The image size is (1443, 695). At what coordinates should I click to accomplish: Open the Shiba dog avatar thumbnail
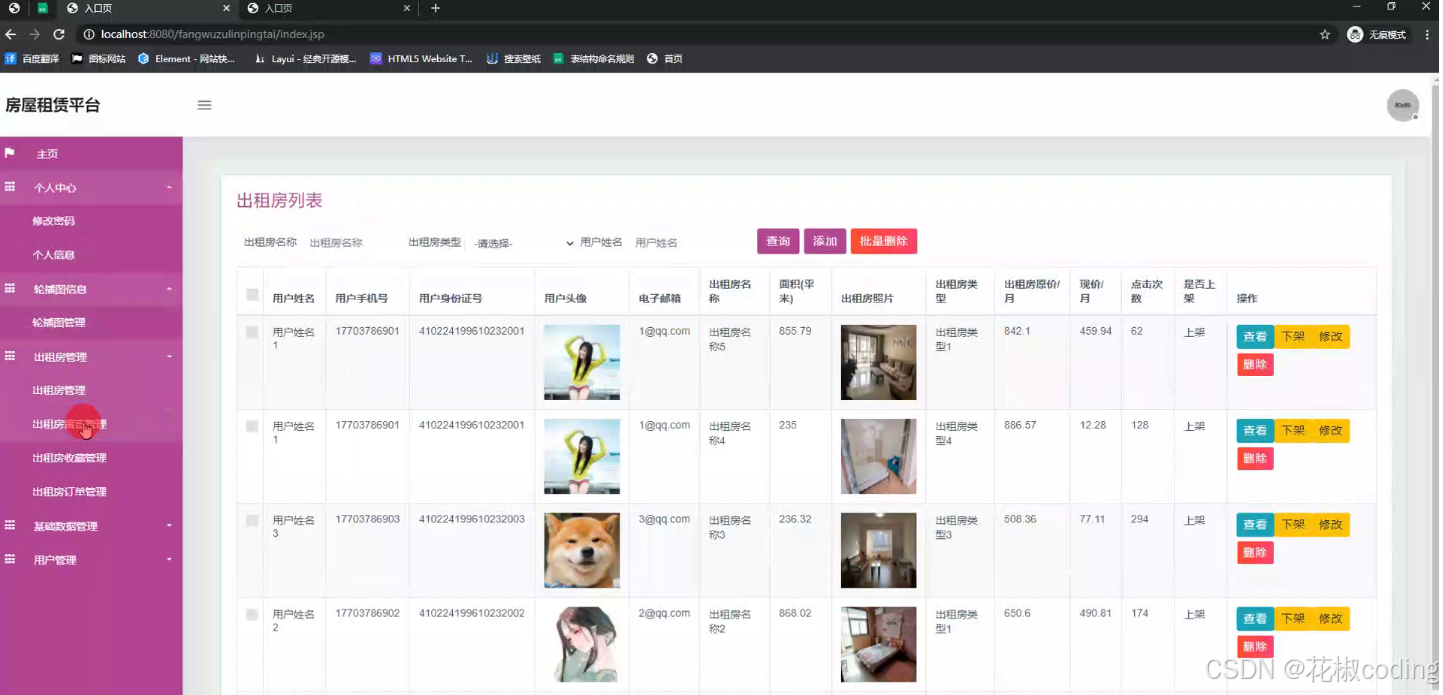pos(582,550)
